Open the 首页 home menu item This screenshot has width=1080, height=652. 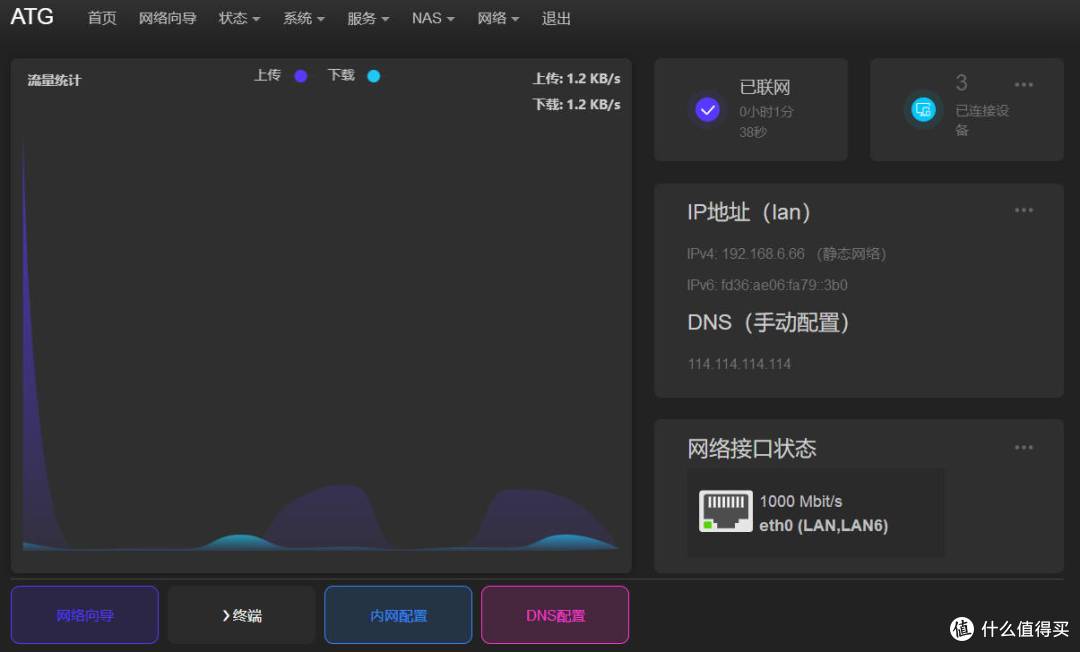coord(102,19)
